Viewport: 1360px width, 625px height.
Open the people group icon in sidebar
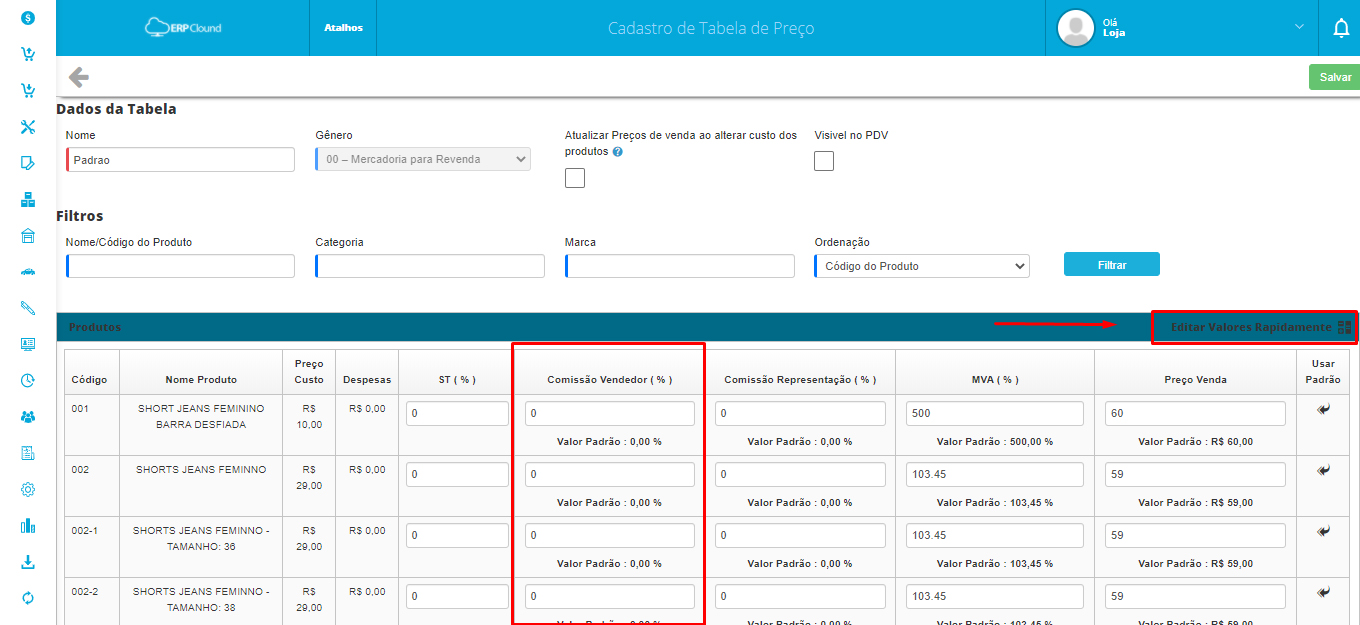click(28, 416)
